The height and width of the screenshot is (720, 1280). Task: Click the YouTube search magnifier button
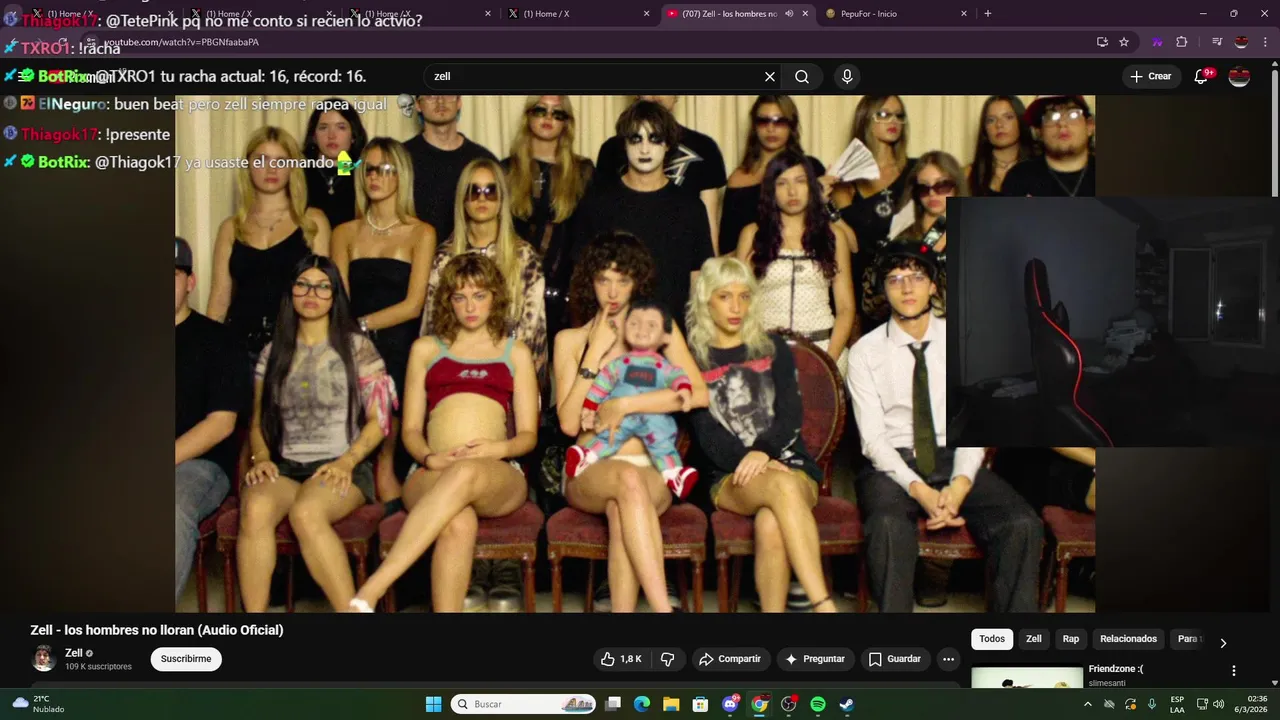pyautogui.click(x=802, y=77)
